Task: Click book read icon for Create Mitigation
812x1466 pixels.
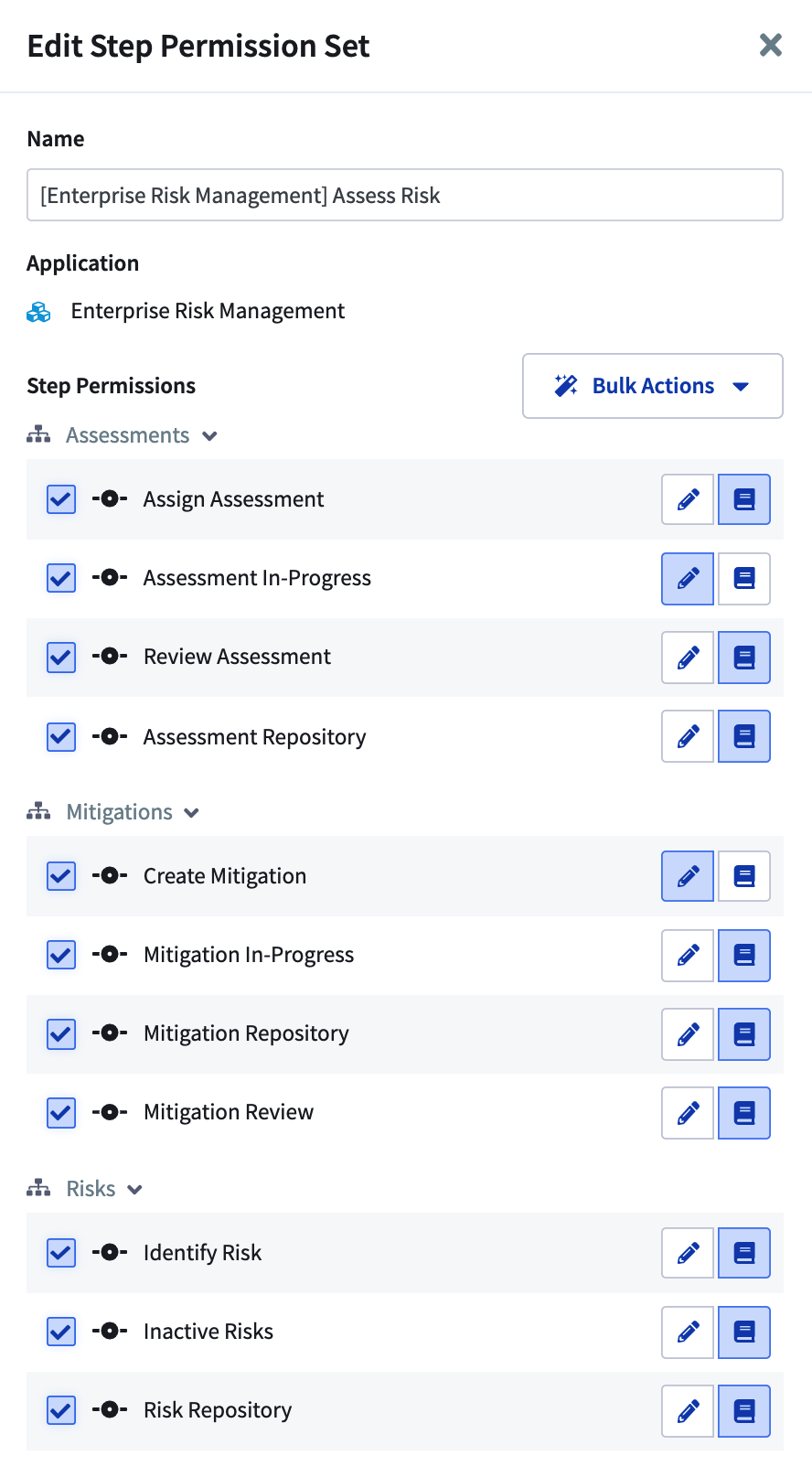Action: [x=744, y=876]
